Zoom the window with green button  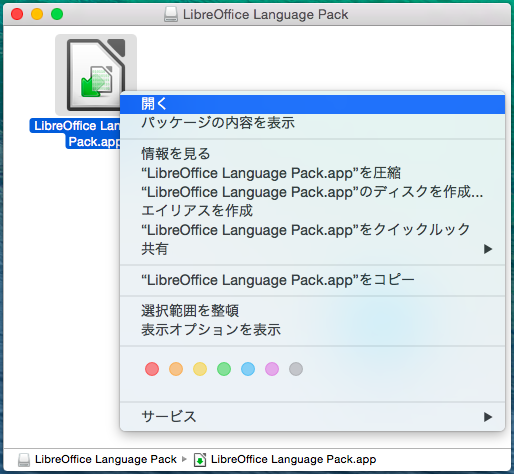click(x=57, y=14)
